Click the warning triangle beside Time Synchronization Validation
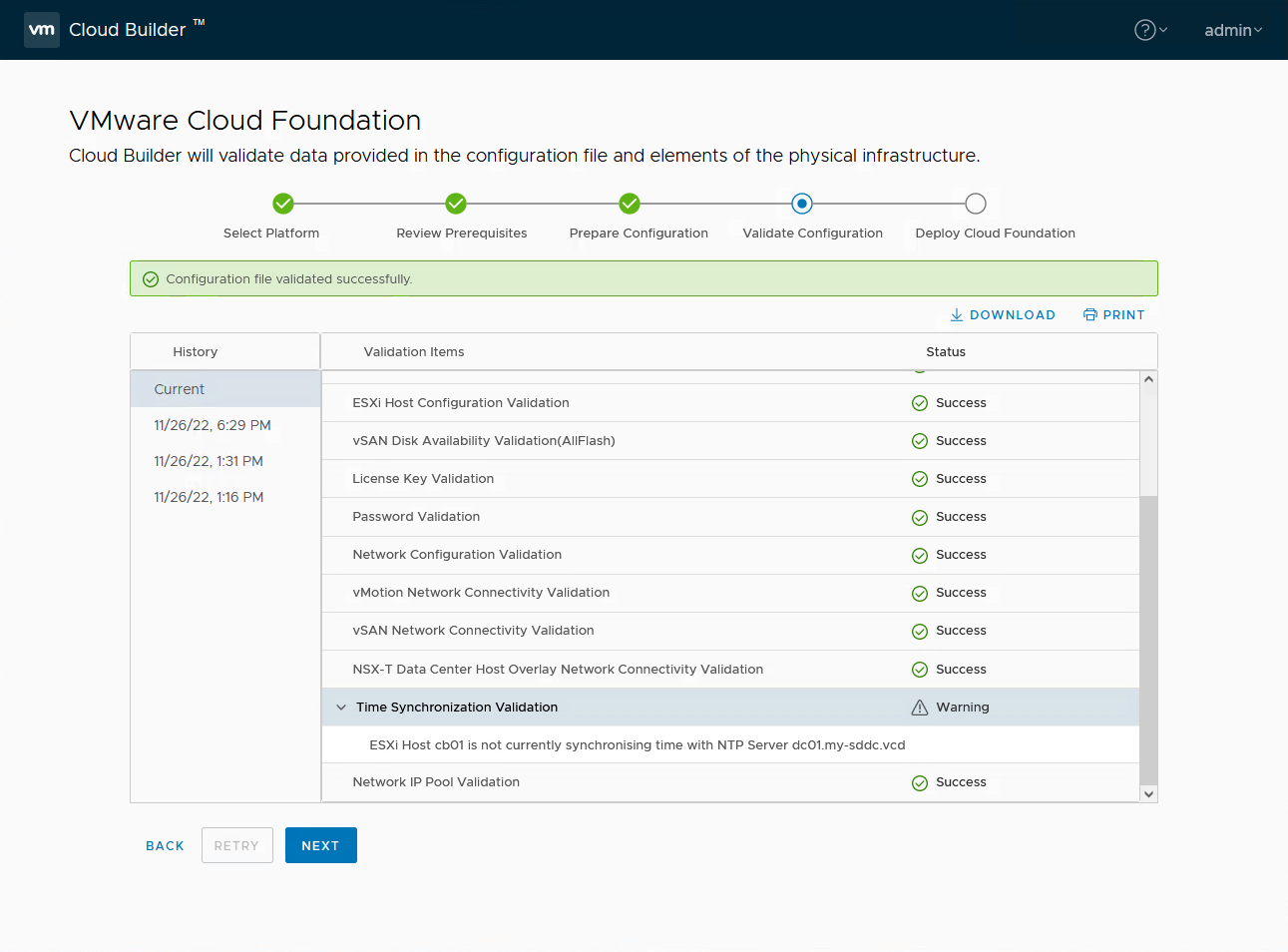 (919, 707)
